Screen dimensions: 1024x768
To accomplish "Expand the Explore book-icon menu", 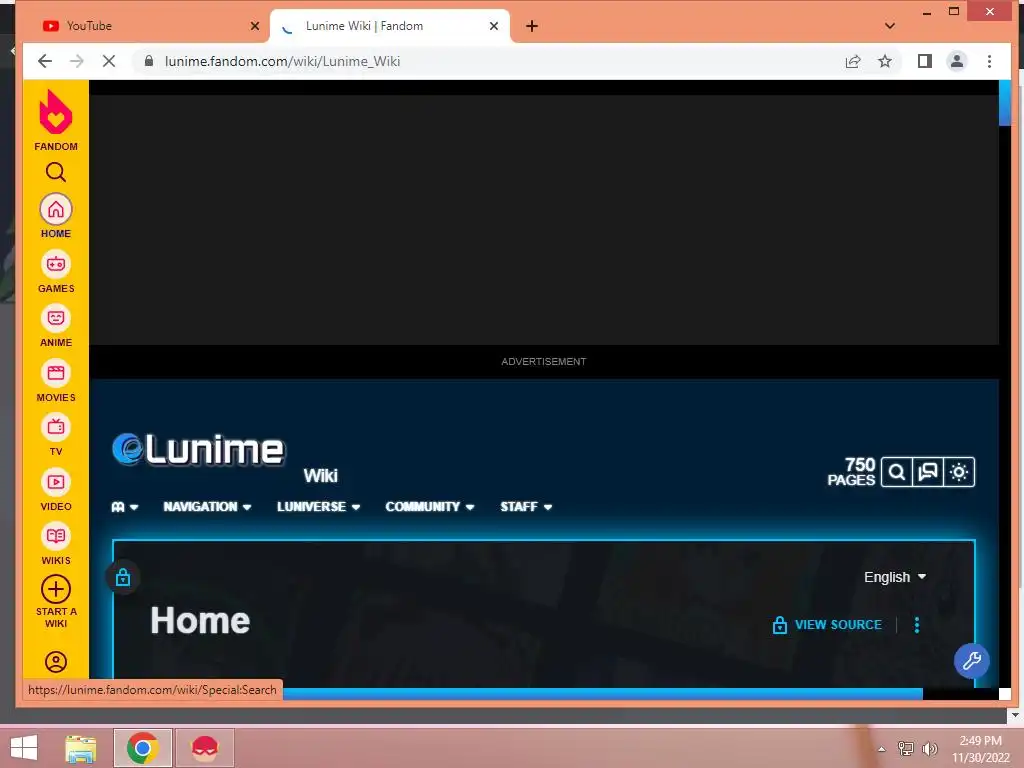I will [125, 507].
